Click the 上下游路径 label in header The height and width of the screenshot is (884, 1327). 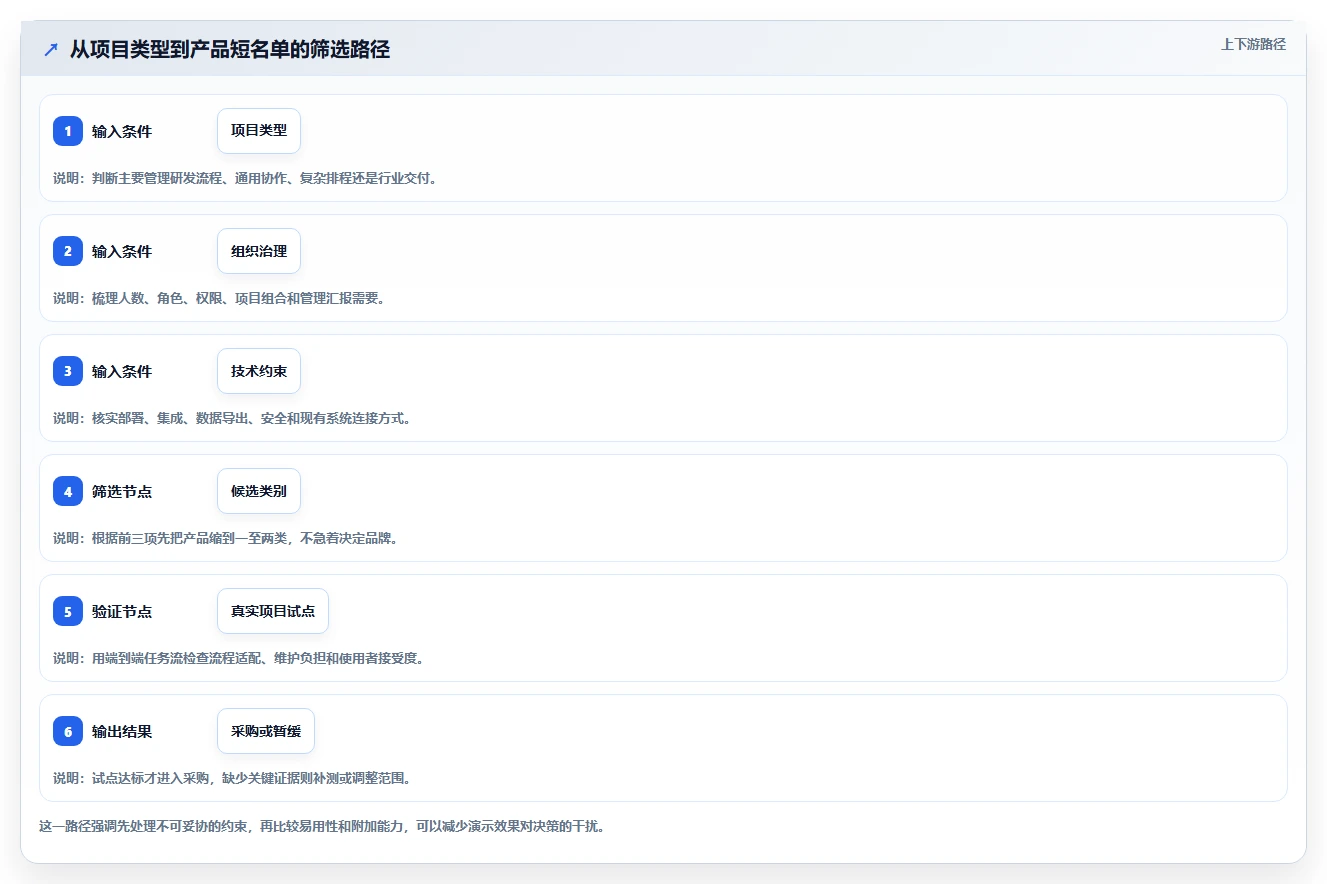[x=1253, y=44]
